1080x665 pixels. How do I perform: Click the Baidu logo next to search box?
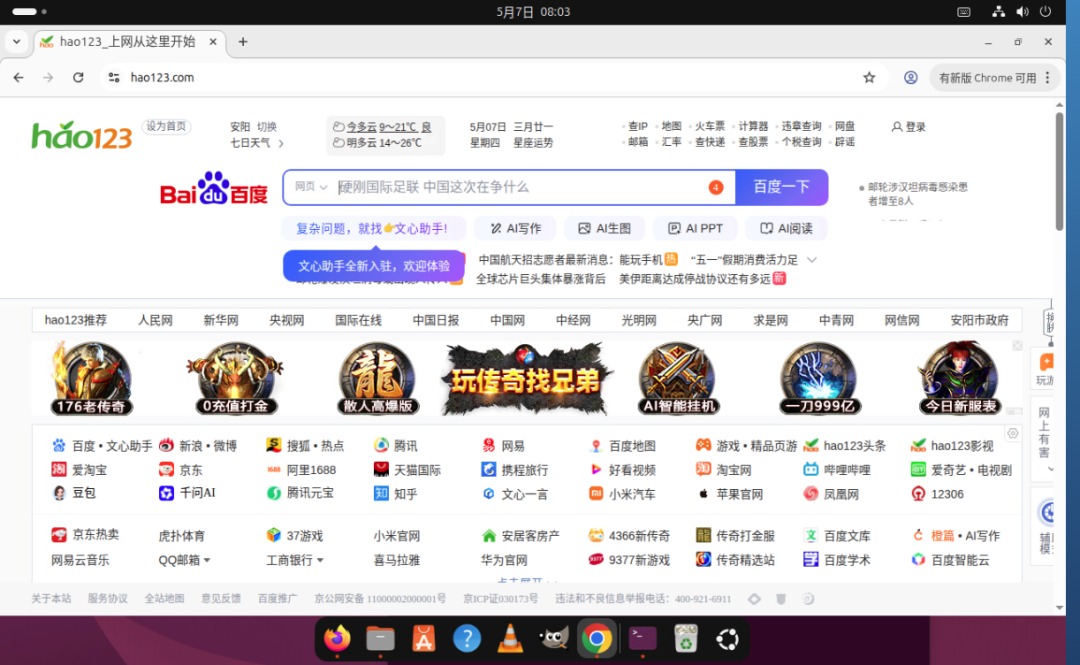coord(214,187)
